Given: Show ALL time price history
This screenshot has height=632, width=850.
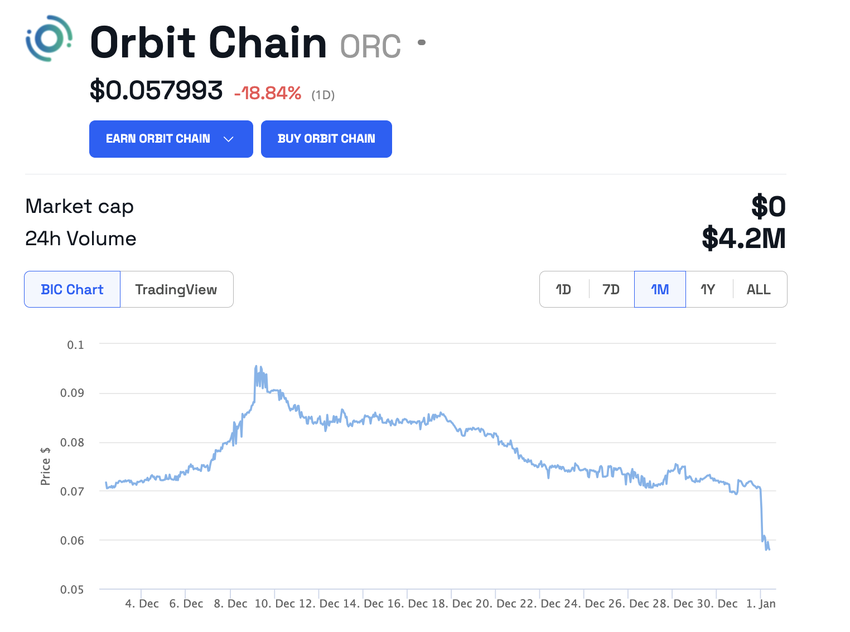Looking at the screenshot, I should pyautogui.click(x=759, y=290).
